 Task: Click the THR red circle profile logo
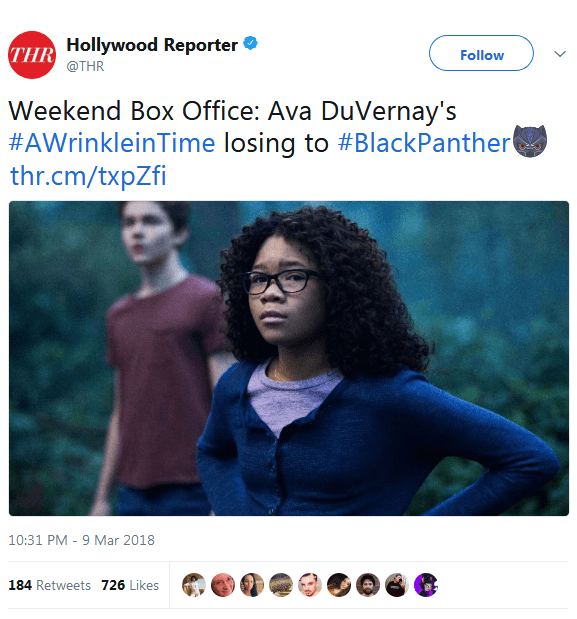pyautogui.click(x=32, y=55)
